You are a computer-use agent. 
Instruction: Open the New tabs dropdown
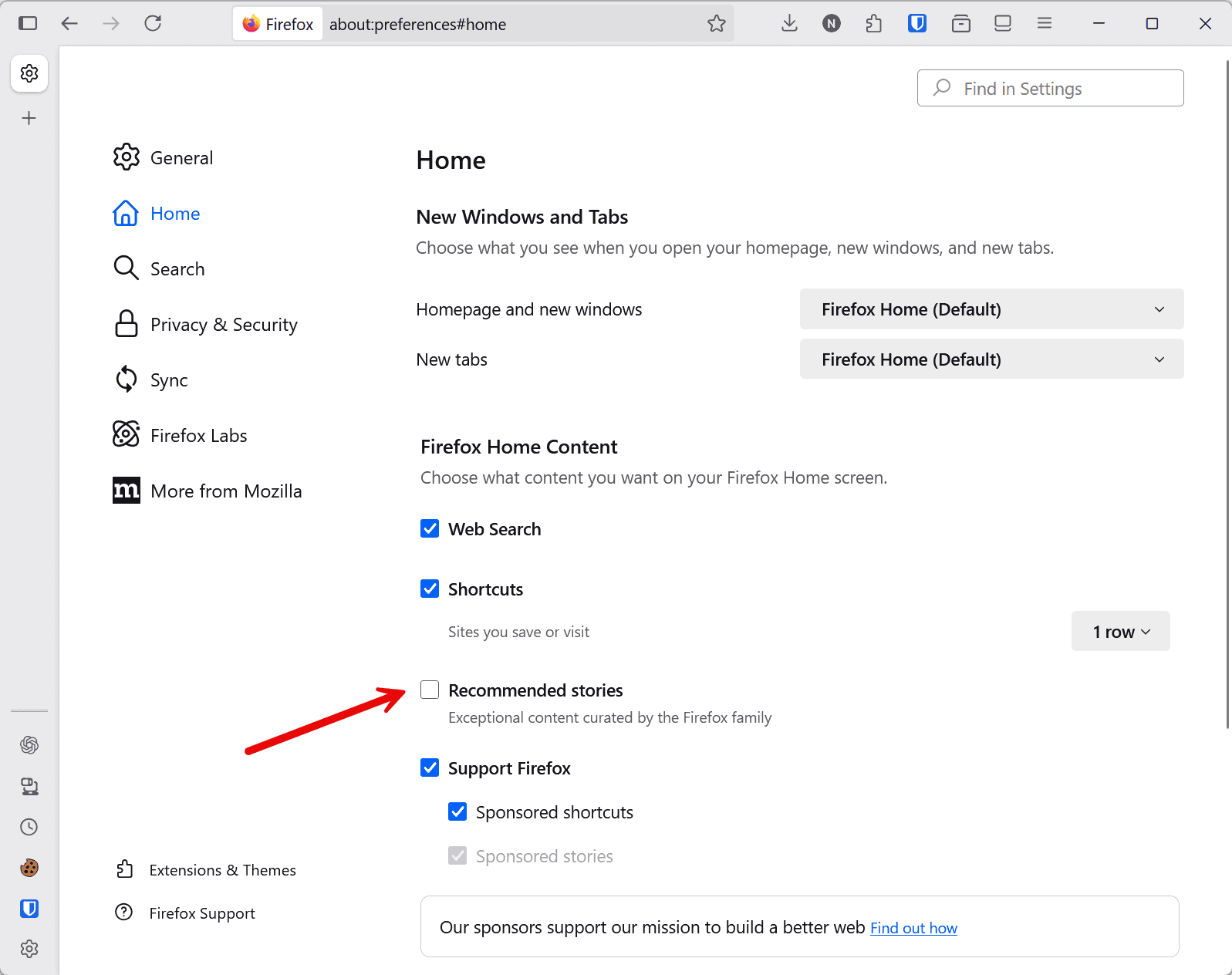[x=991, y=359]
